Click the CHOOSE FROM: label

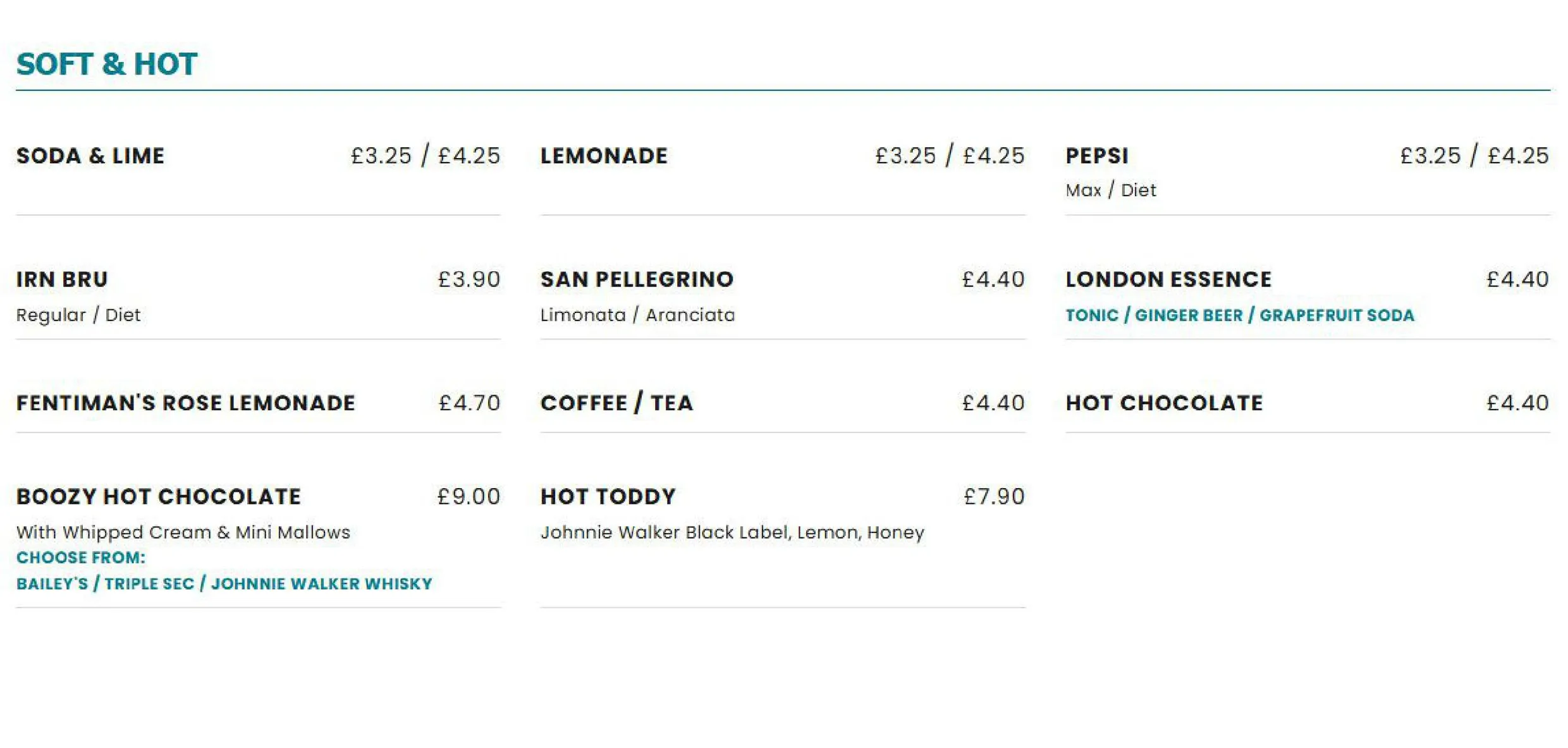(x=81, y=558)
